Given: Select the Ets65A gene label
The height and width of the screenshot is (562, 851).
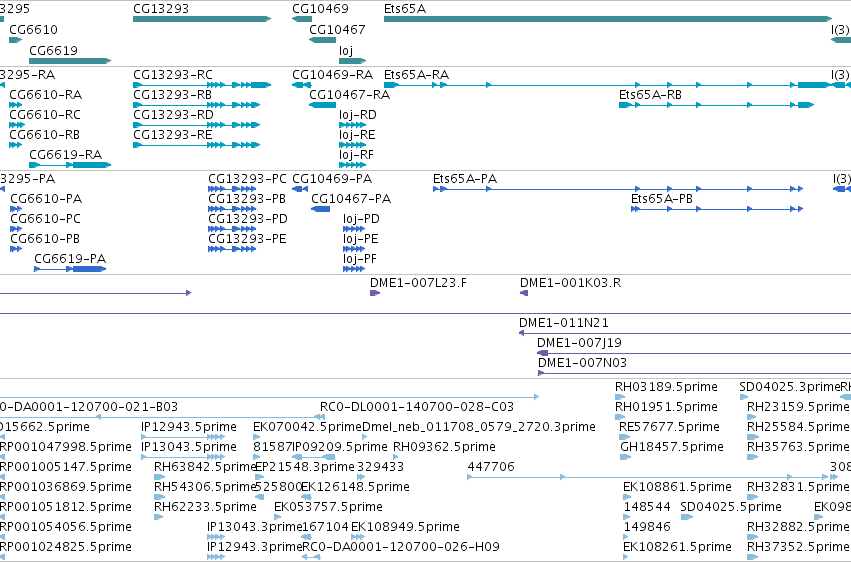Looking at the screenshot, I should (x=405, y=9).
